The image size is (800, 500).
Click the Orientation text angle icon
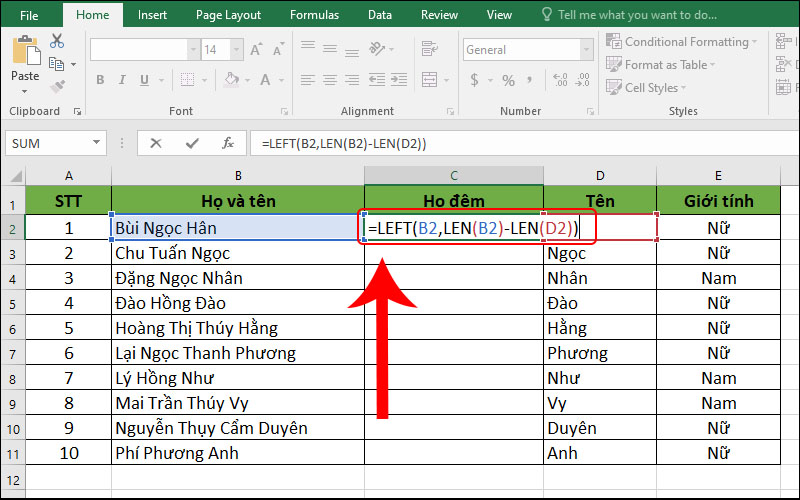point(378,49)
